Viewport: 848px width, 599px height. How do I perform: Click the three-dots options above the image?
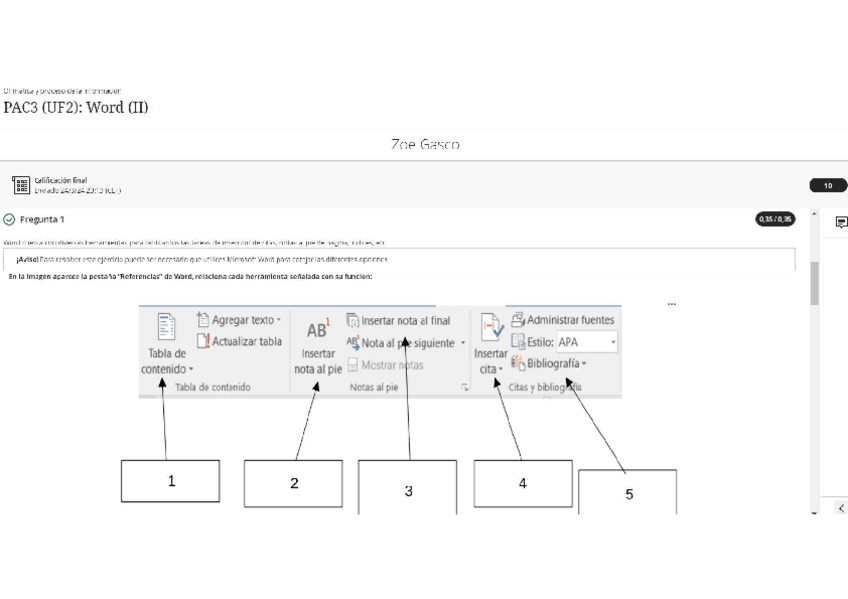coord(671,303)
